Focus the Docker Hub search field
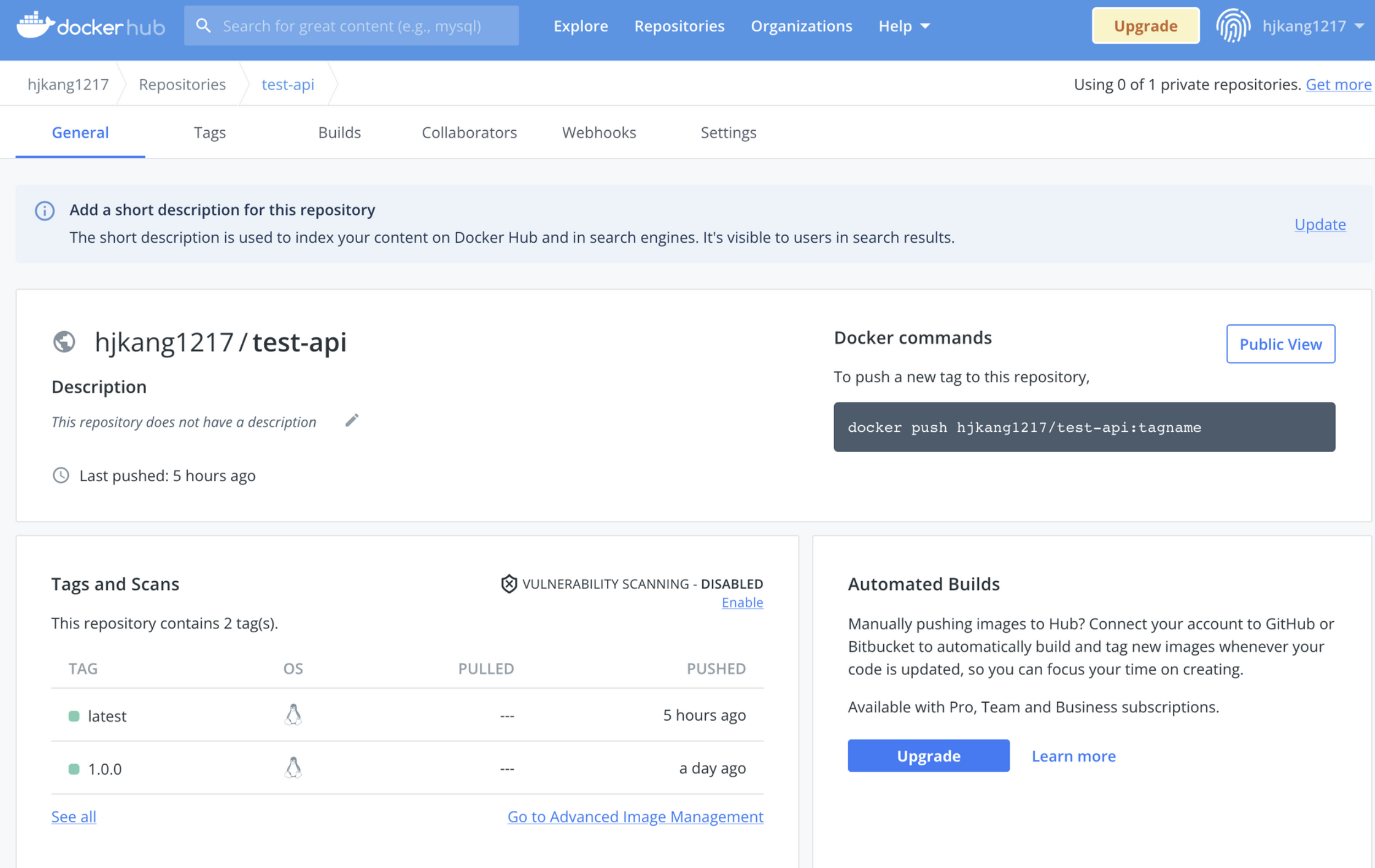The image size is (1375, 868). tap(351, 26)
